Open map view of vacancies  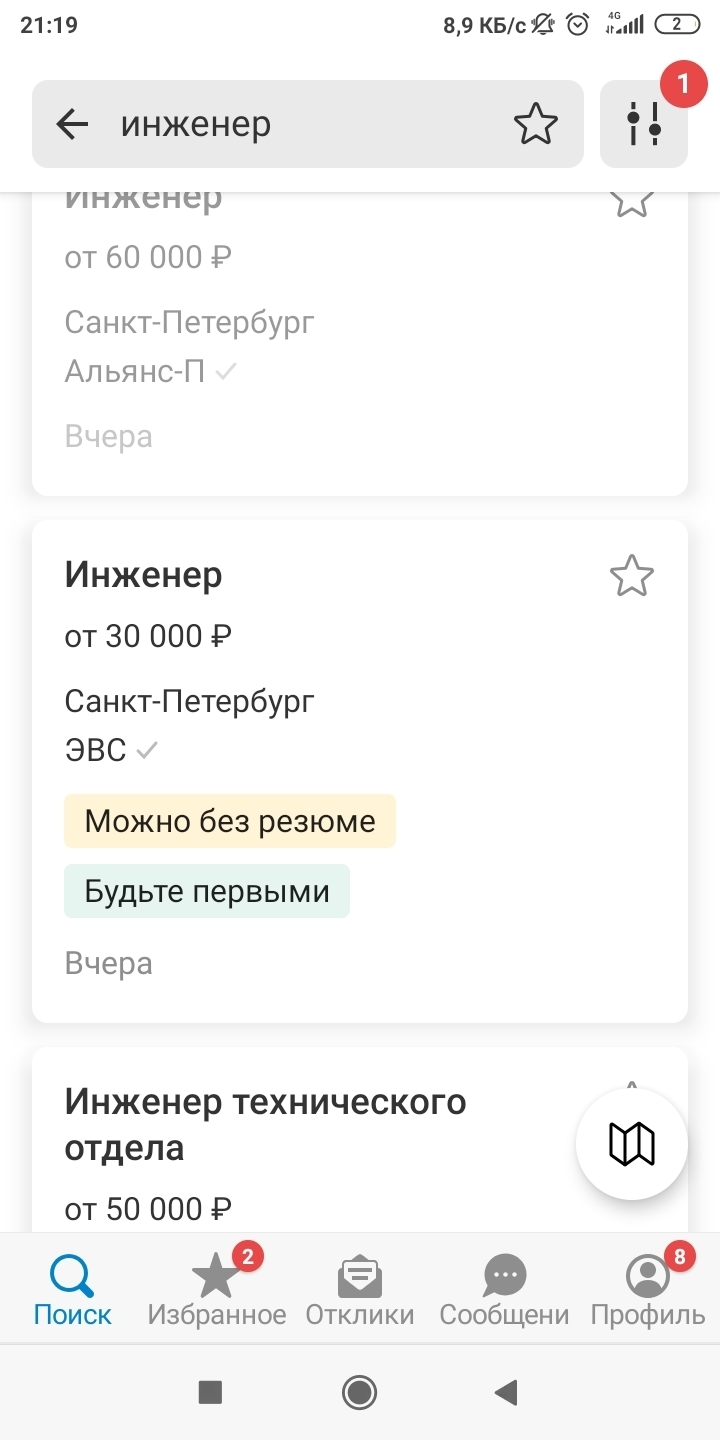point(631,1144)
